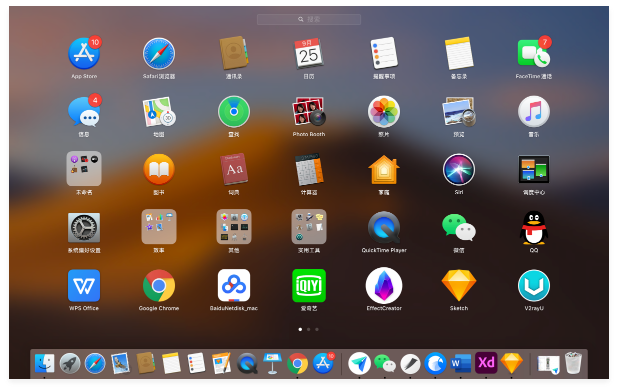The width and height of the screenshot is (618, 391).
Task: Open the Trash in the Dock
Action: pos(573,363)
